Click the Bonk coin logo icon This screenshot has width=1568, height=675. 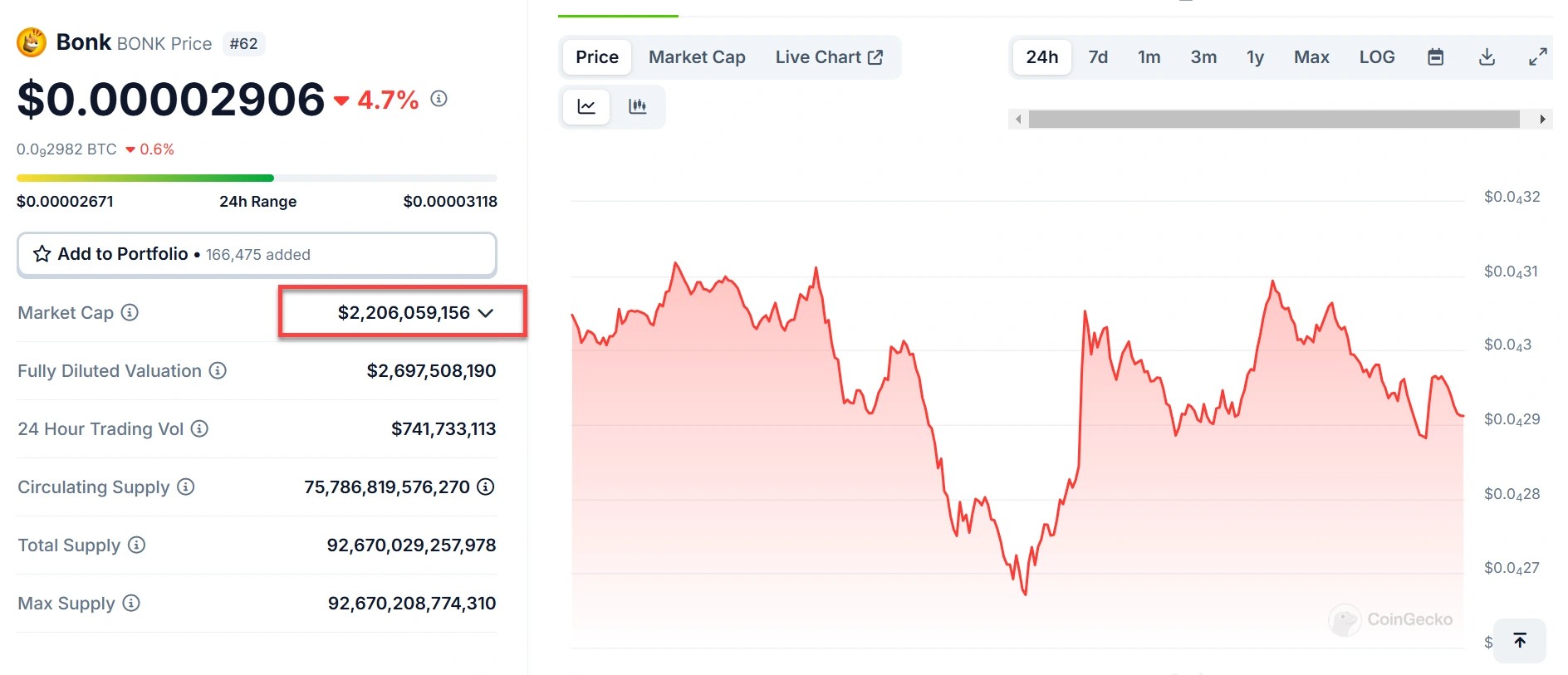[32, 42]
